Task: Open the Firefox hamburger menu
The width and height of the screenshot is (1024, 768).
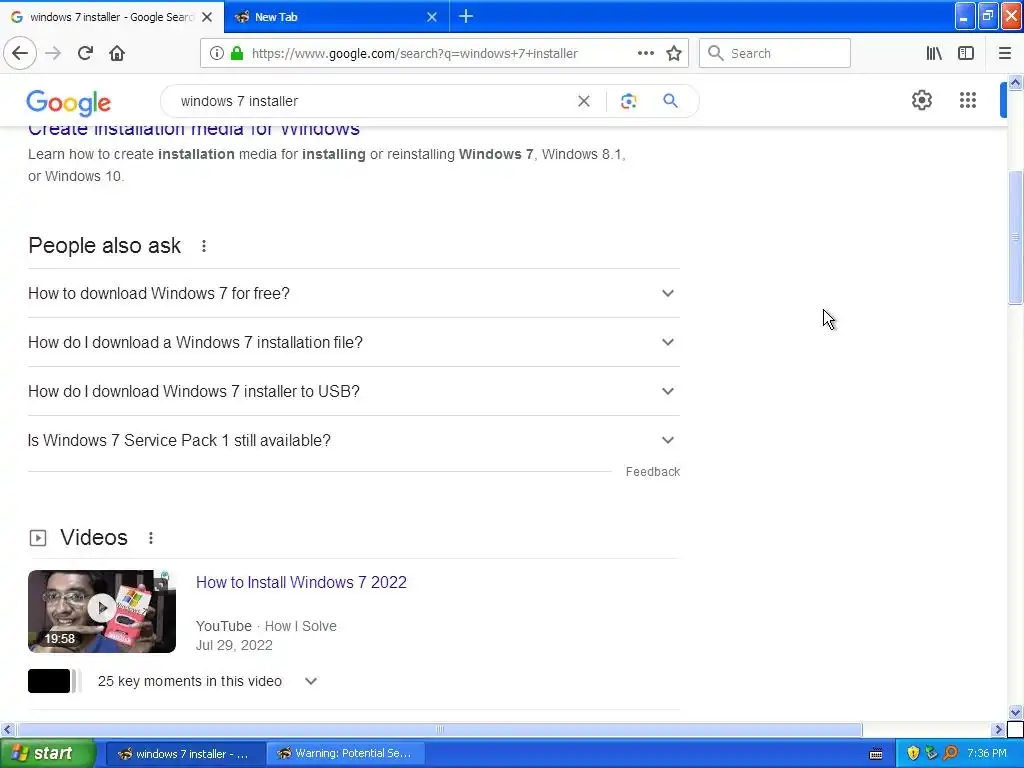Action: [x=1004, y=53]
